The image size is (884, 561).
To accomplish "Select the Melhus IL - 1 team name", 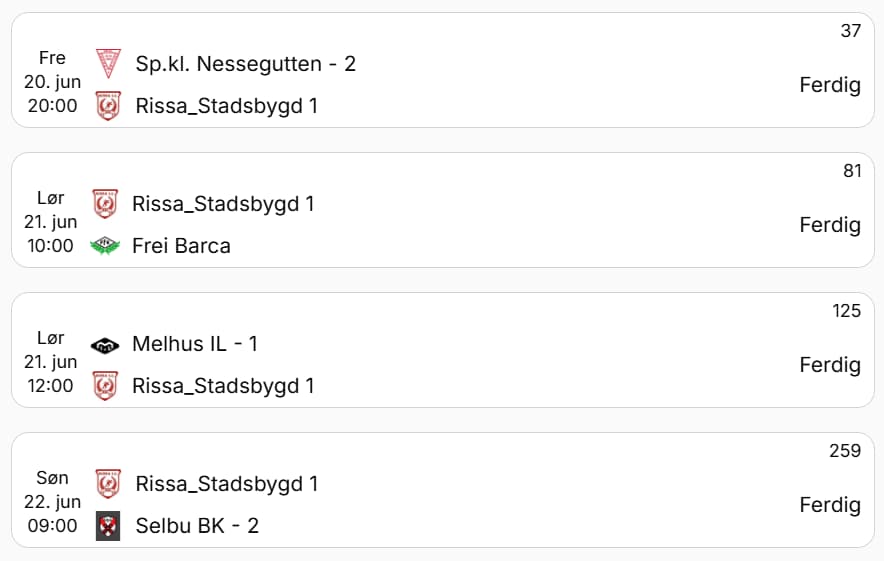I will pos(195,344).
